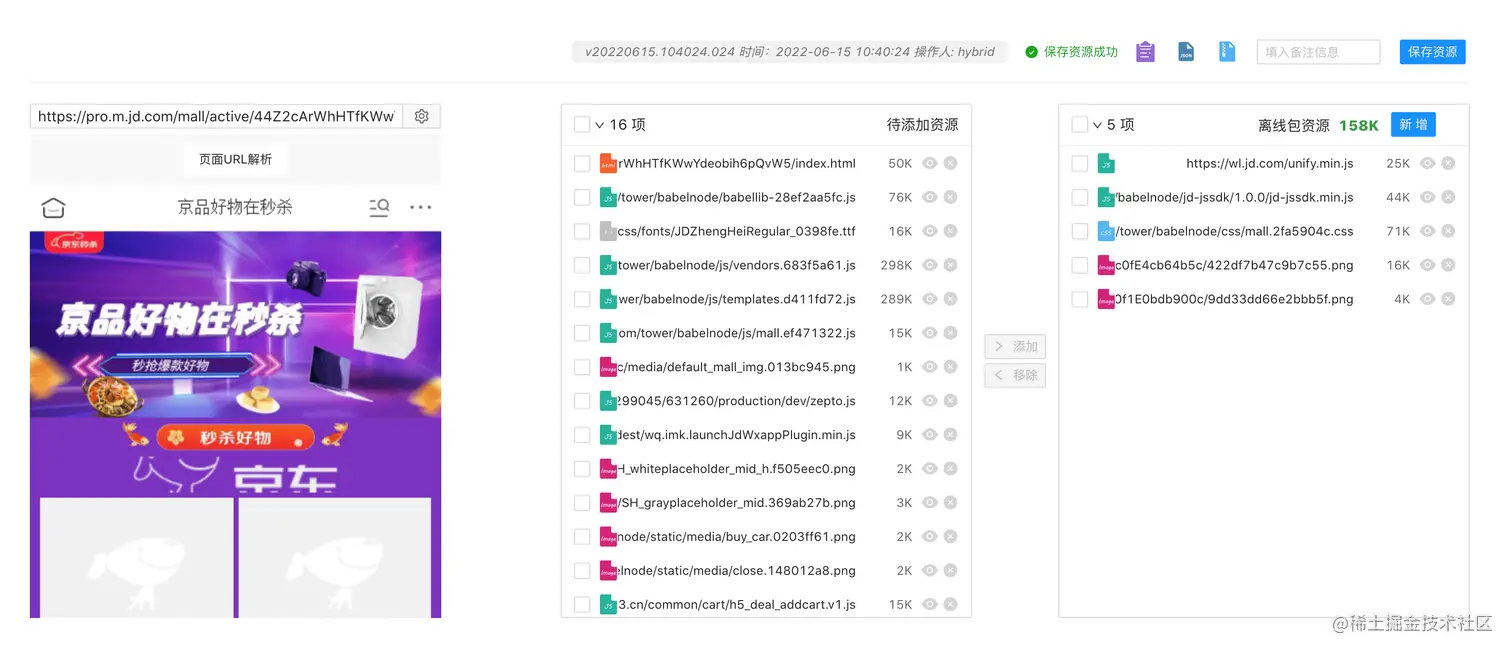This screenshot has height=653, width=1512.
Task: Open second placeholder product thumbnail
Action: pos(334,557)
